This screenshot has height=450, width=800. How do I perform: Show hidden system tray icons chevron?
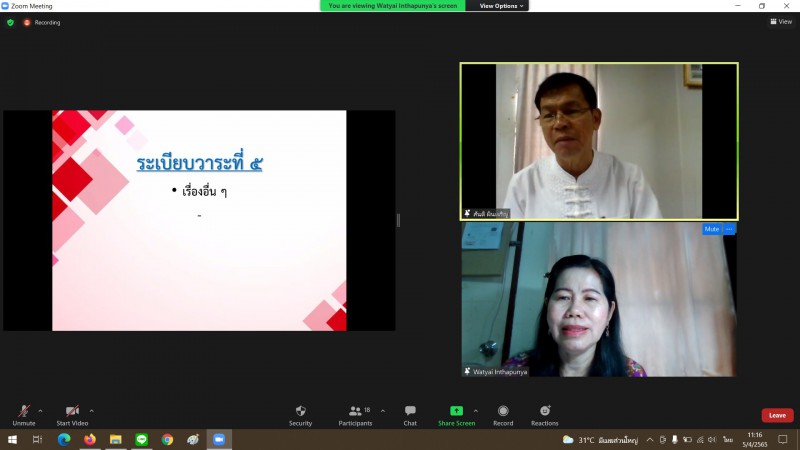(x=649, y=440)
